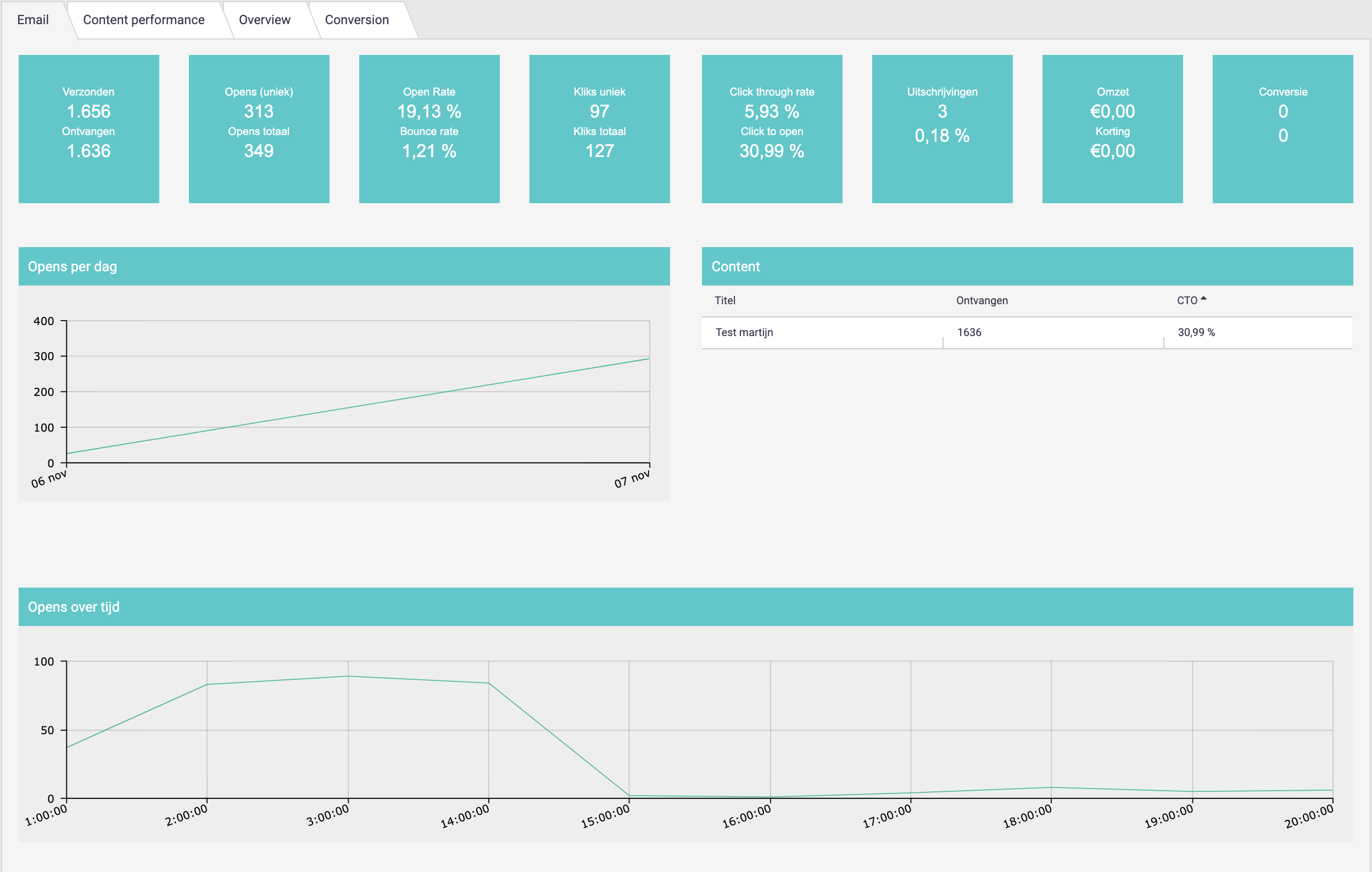1372x872 pixels.
Task: Select the Test martijn row title
Action: tap(744, 332)
